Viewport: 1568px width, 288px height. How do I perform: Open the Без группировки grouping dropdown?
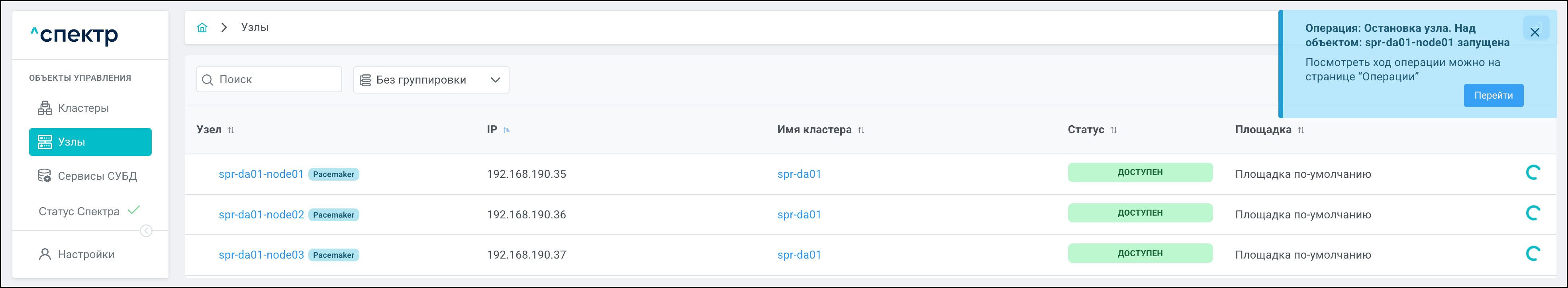coord(431,80)
